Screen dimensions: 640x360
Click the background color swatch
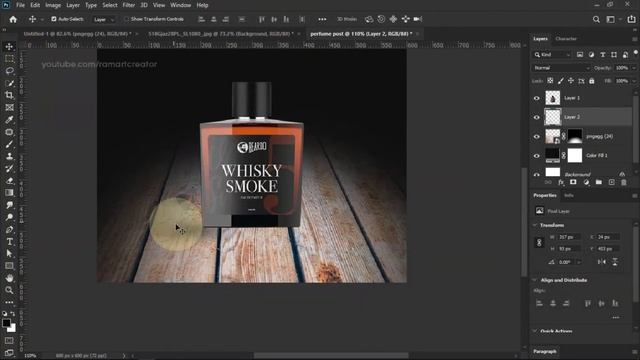coord(13,328)
